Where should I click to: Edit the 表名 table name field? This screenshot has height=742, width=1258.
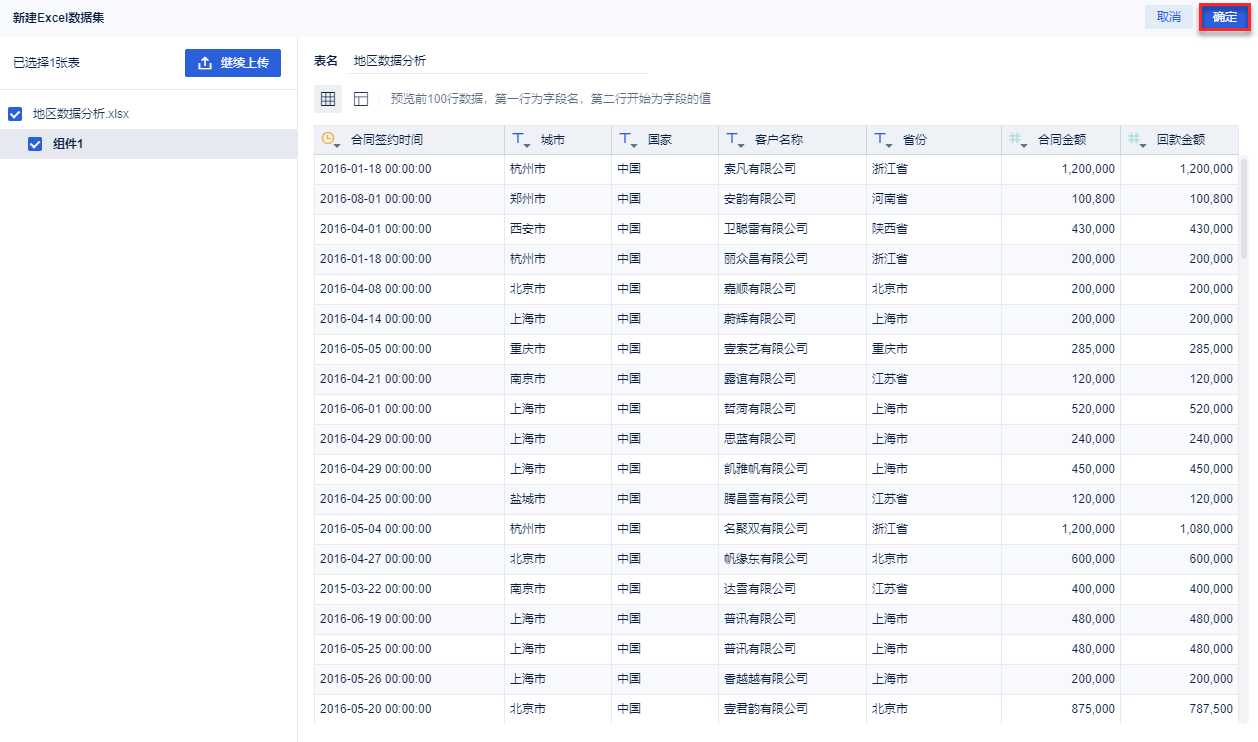498,61
